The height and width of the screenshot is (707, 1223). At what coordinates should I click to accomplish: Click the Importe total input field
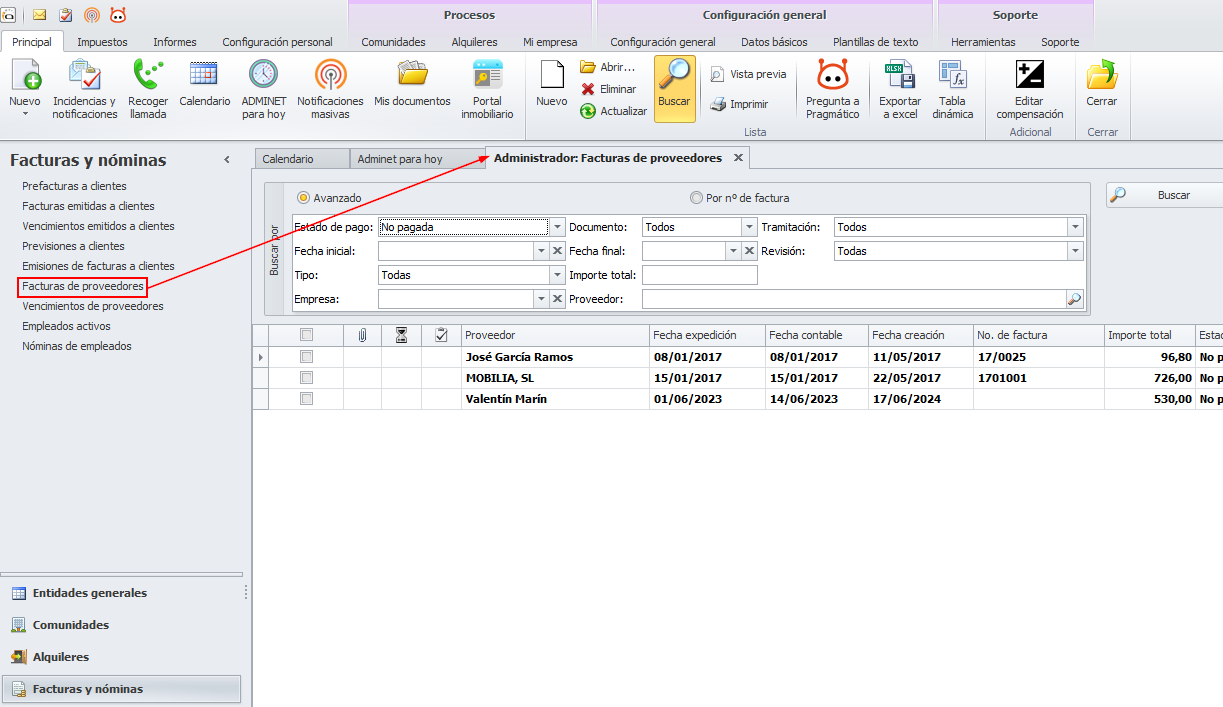click(x=699, y=275)
